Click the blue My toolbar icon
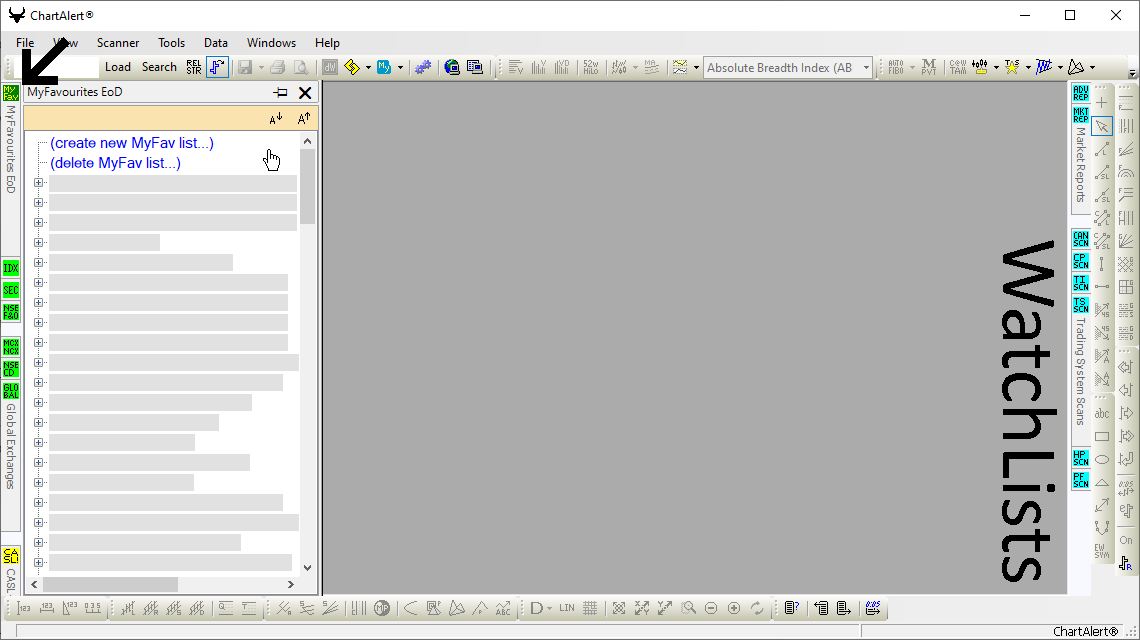This screenshot has width=1140, height=640. pyautogui.click(x=384, y=67)
